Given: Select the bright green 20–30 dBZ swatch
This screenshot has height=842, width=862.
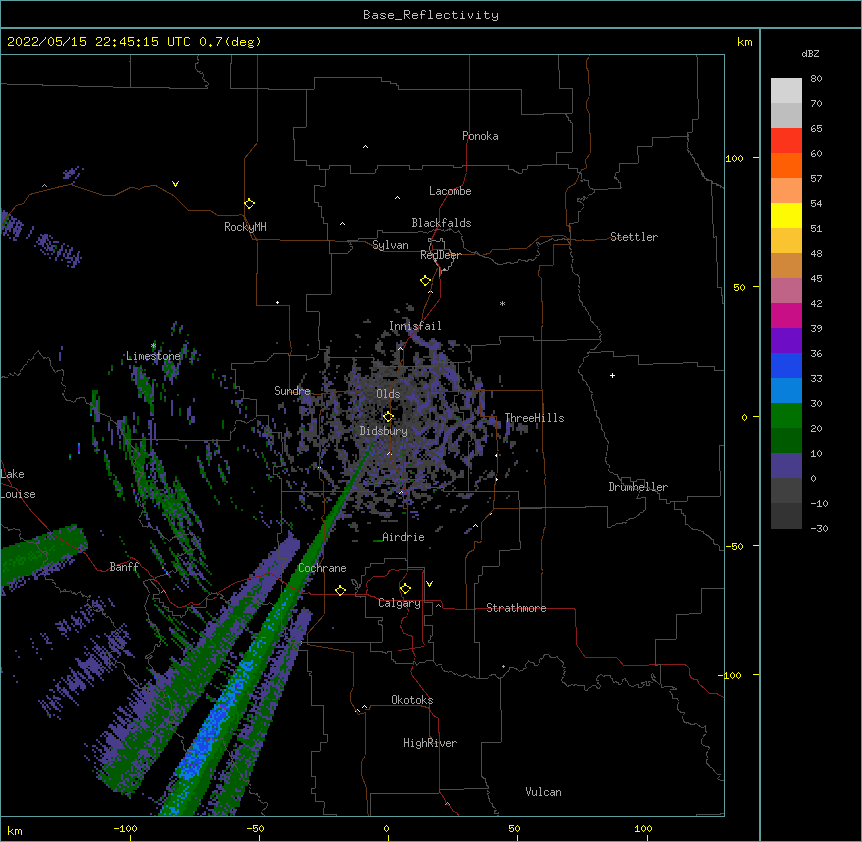Looking at the screenshot, I should (786, 416).
